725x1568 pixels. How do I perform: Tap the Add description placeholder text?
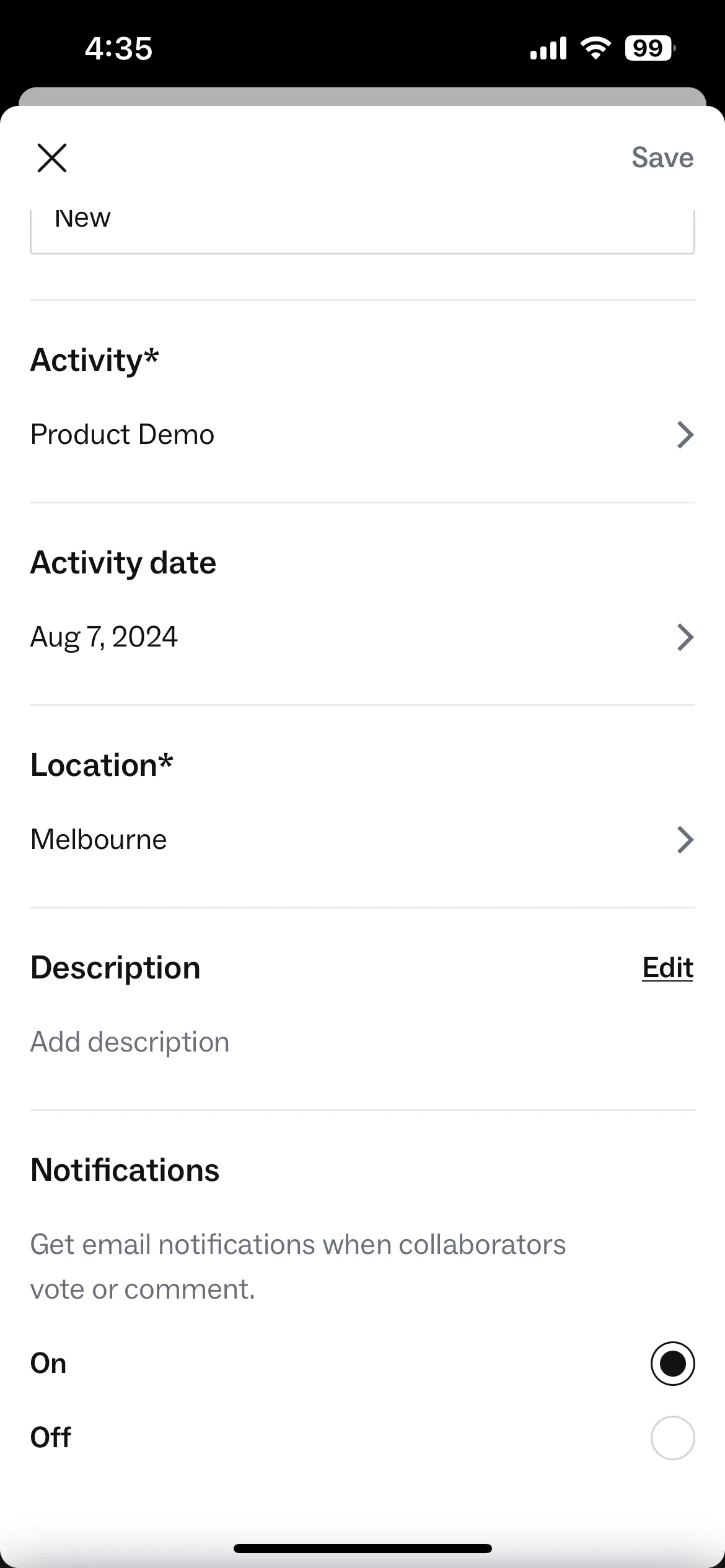tap(130, 1042)
